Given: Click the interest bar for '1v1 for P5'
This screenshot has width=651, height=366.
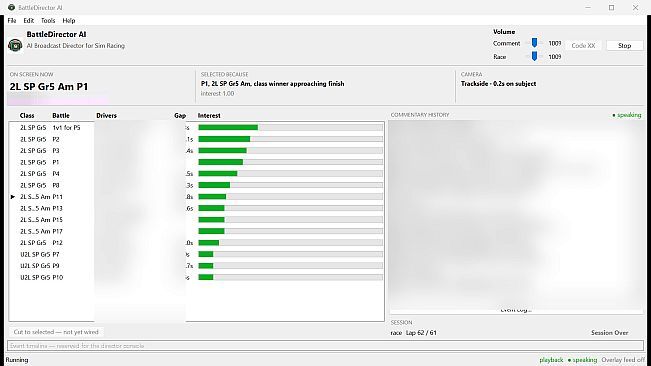Looking at the screenshot, I should coord(290,127).
